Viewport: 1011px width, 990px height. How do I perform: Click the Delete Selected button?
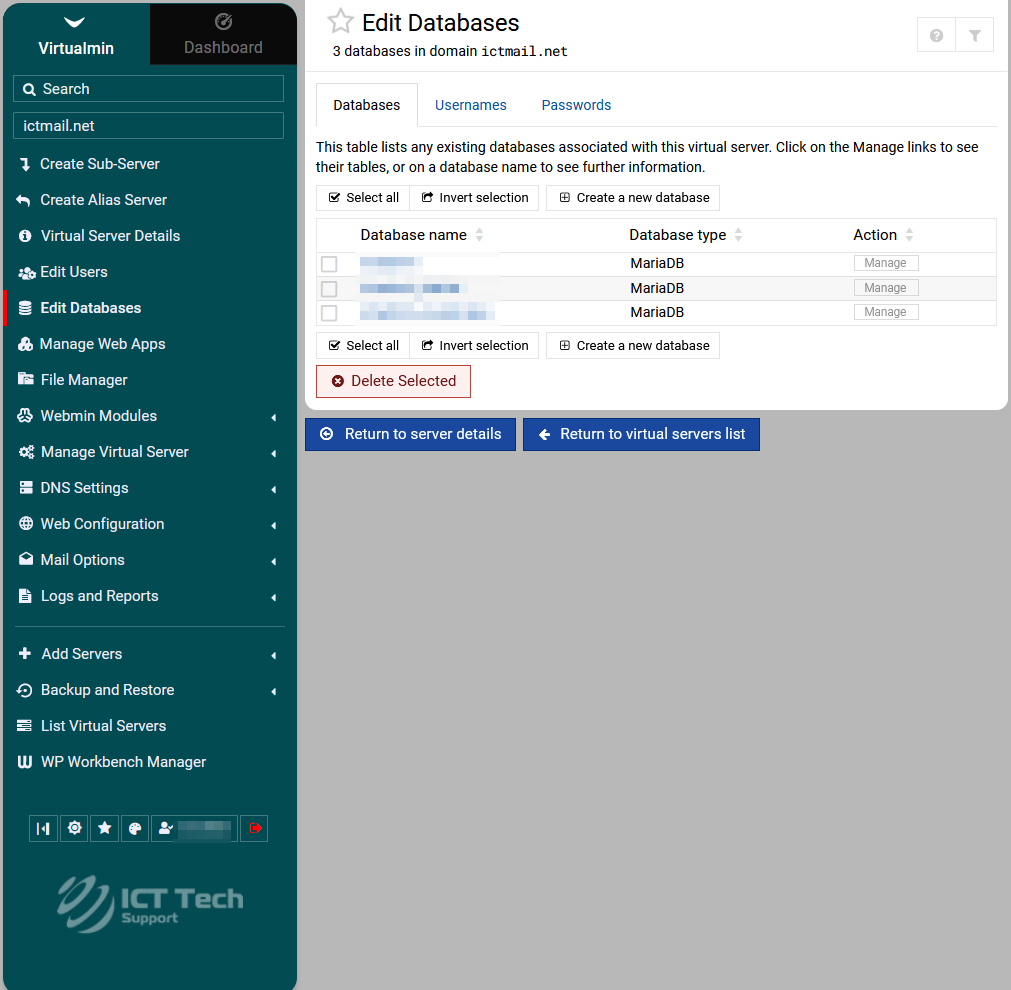tap(393, 381)
